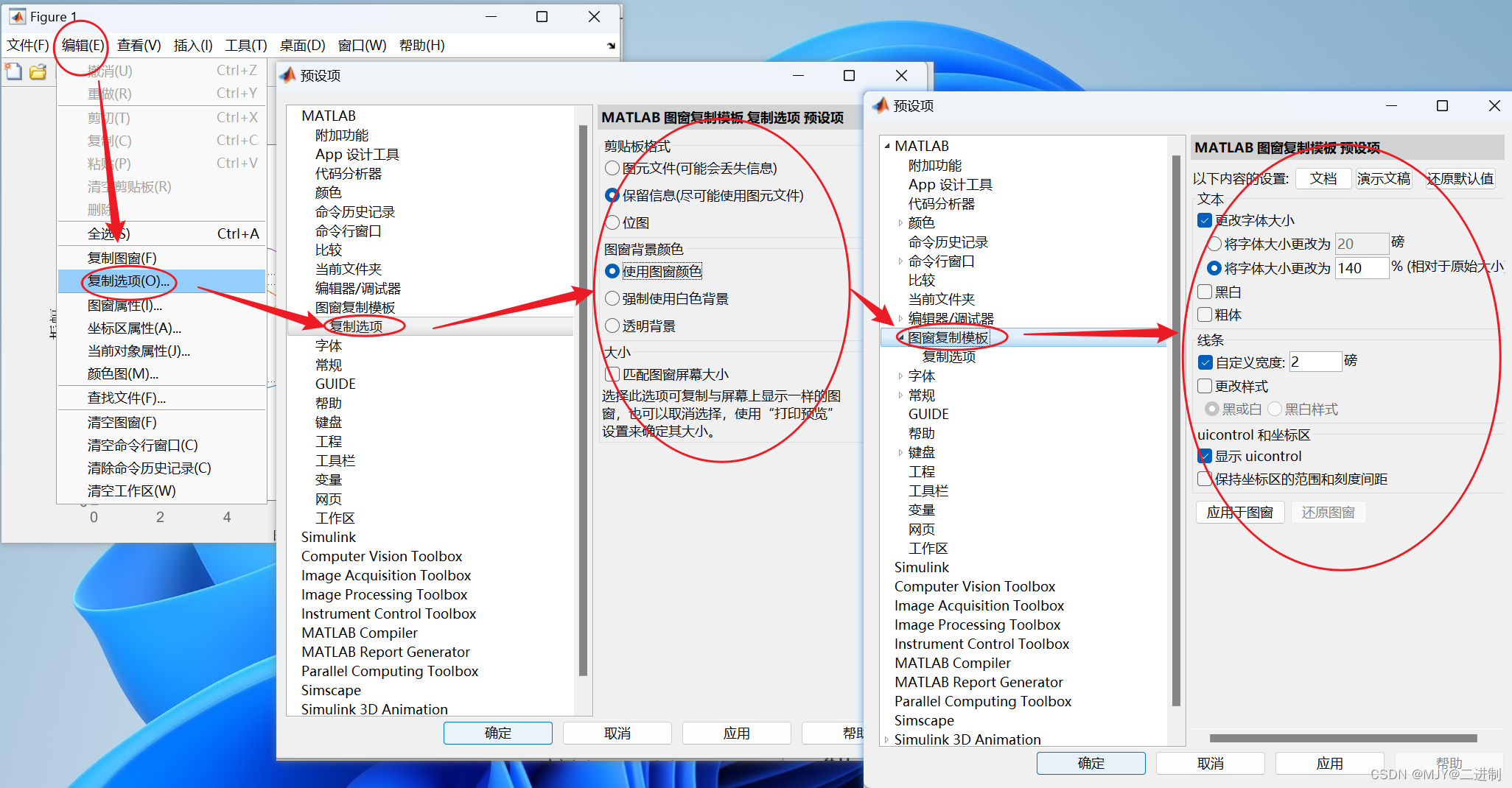Toggle the show uicontrol (显示 uicontrol) checkbox
The image size is (1512, 788).
[x=1205, y=456]
